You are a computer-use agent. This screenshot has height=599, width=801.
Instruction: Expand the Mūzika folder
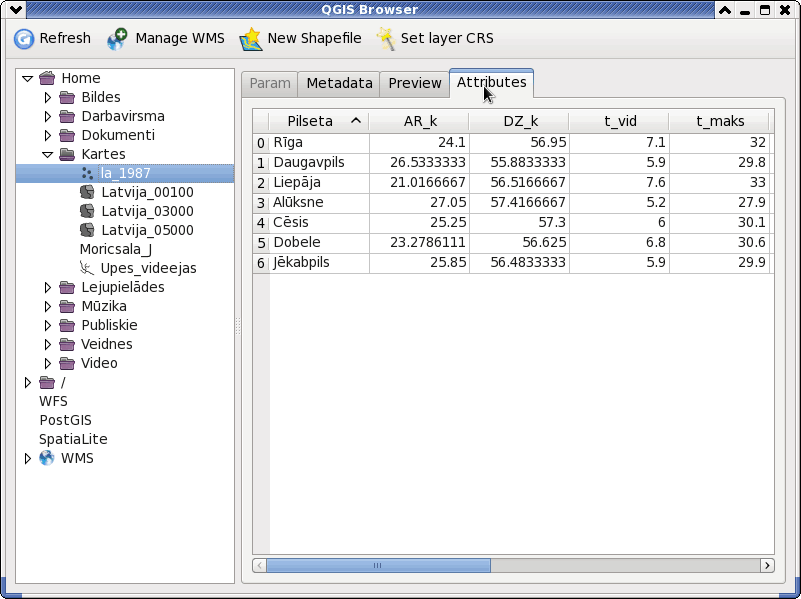(48, 306)
